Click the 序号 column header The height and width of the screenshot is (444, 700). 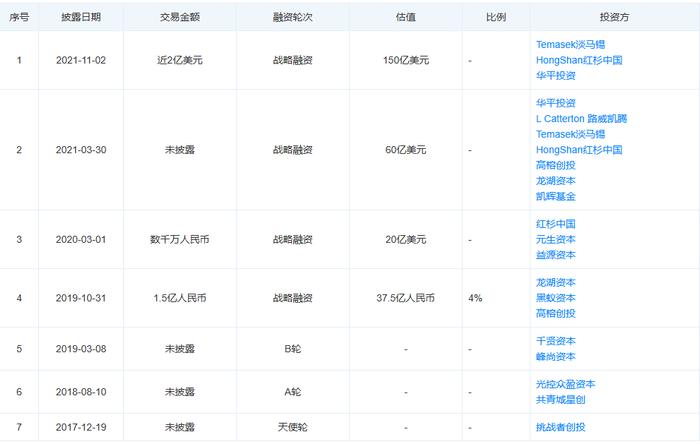tap(19, 17)
